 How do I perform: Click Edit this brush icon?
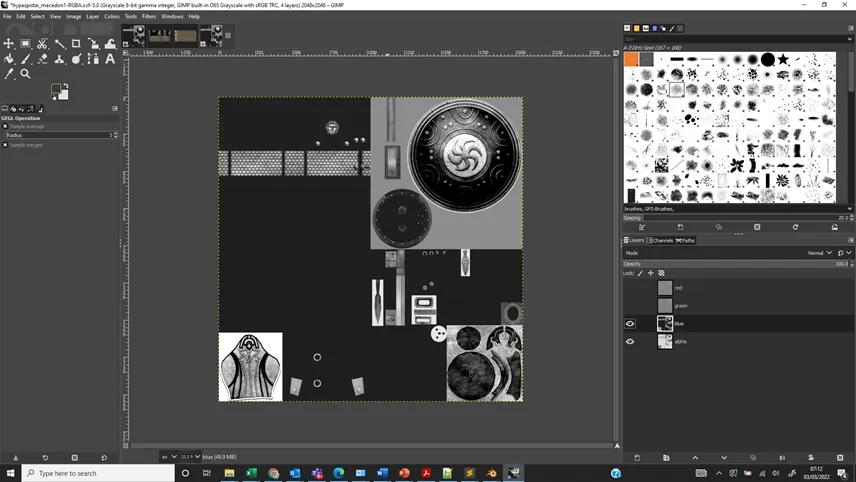click(x=642, y=227)
